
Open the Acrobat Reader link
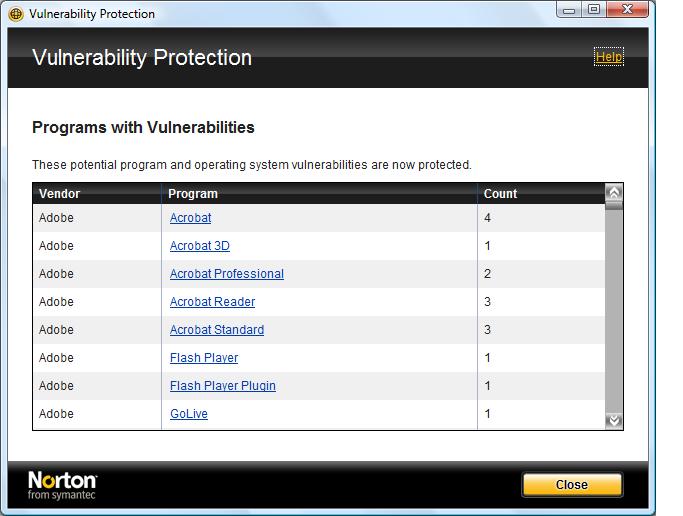212,301
